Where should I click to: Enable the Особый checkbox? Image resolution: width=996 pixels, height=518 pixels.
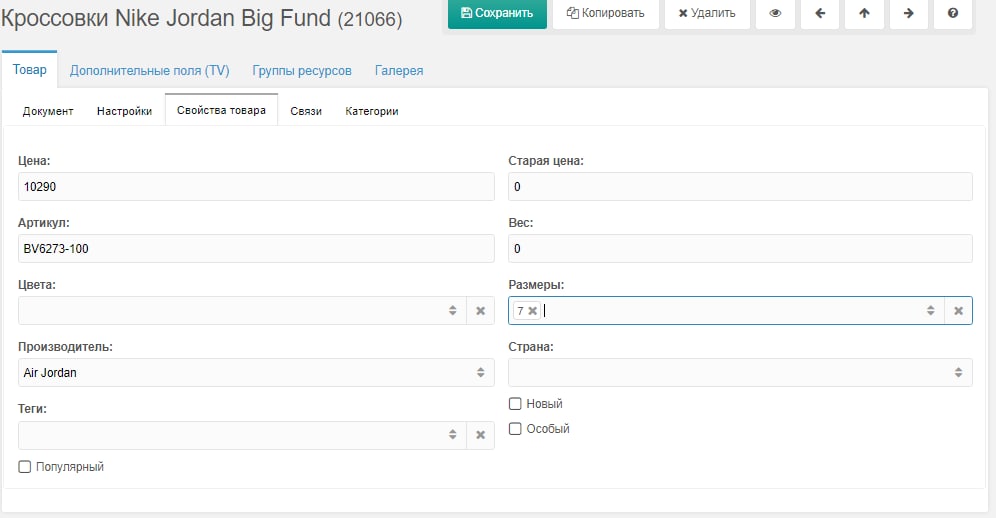pos(515,429)
